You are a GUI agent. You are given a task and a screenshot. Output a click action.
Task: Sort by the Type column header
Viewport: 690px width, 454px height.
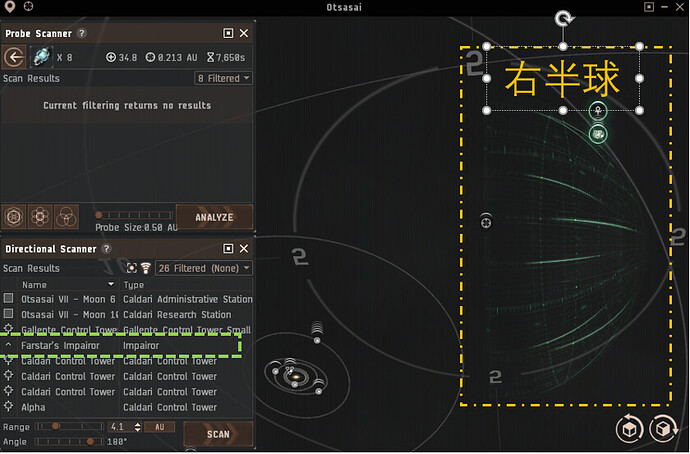134,285
